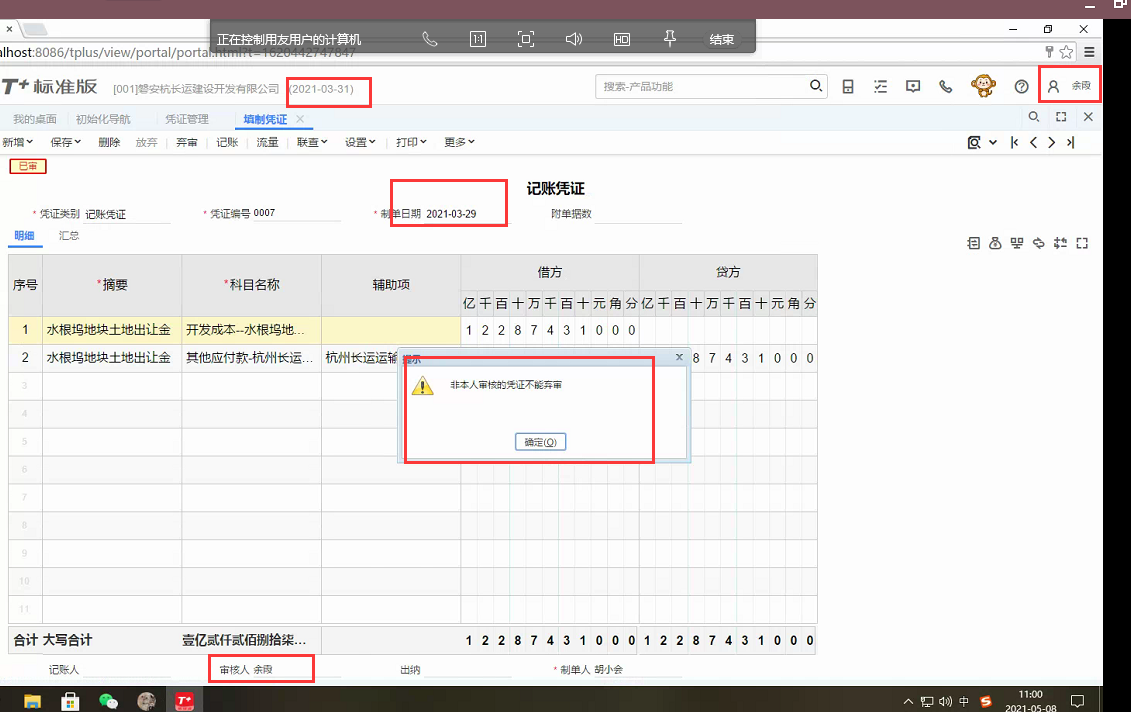Click the debit-credit swap icon above the grid

tap(1060, 243)
